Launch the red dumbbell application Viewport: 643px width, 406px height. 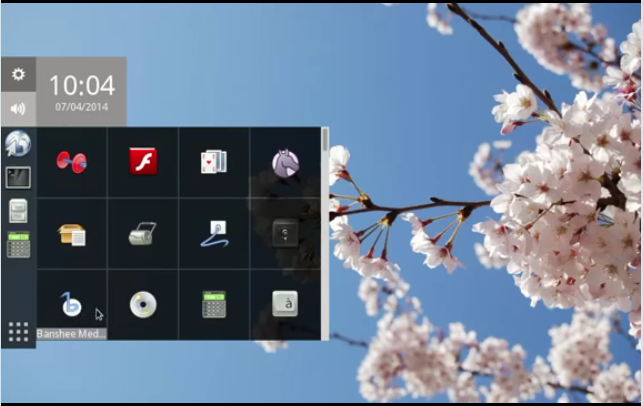[72, 162]
